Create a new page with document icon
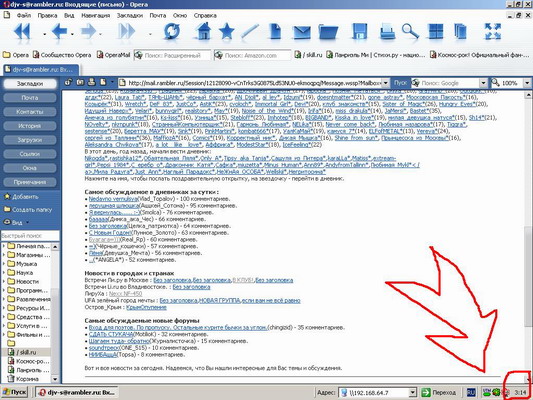 tap(275, 31)
